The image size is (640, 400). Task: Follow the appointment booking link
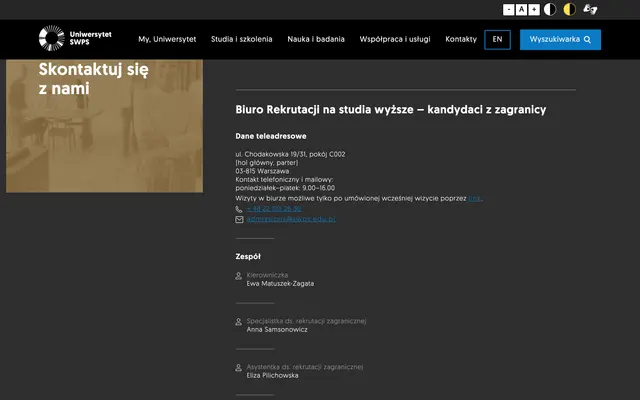[x=475, y=198]
